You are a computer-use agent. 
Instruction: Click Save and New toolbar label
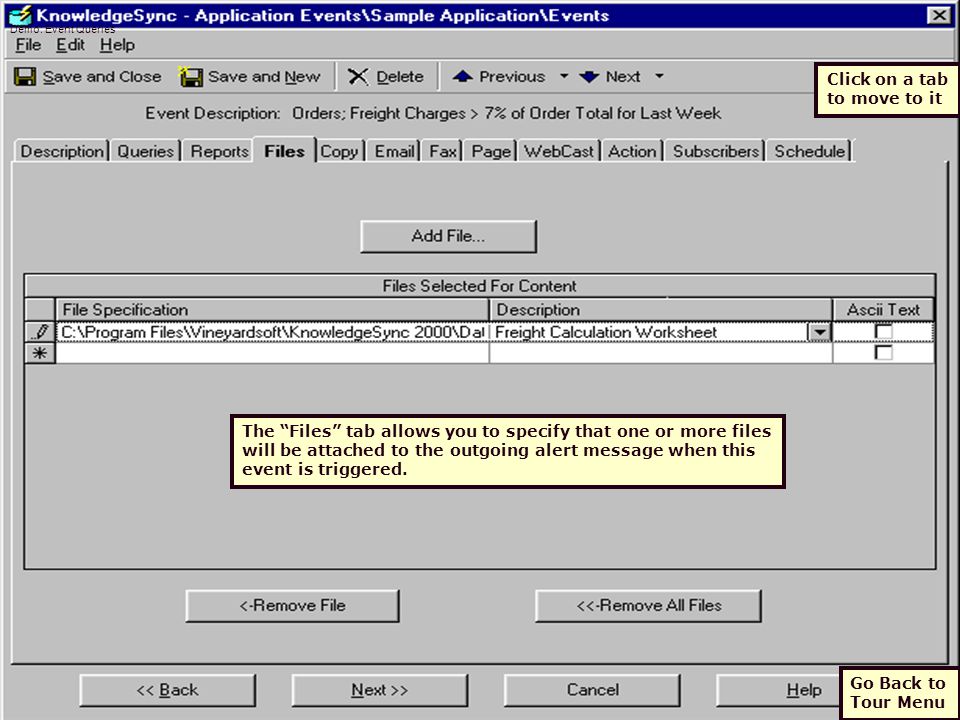point(264,77)
